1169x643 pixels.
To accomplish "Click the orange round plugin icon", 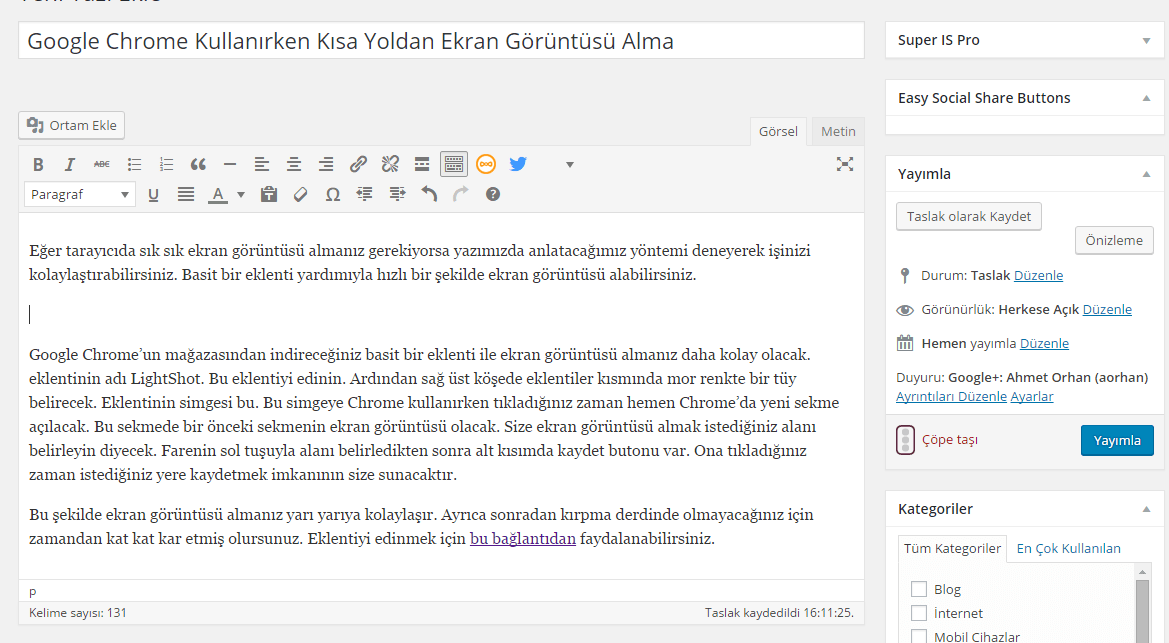I will [x=485, y=164].
